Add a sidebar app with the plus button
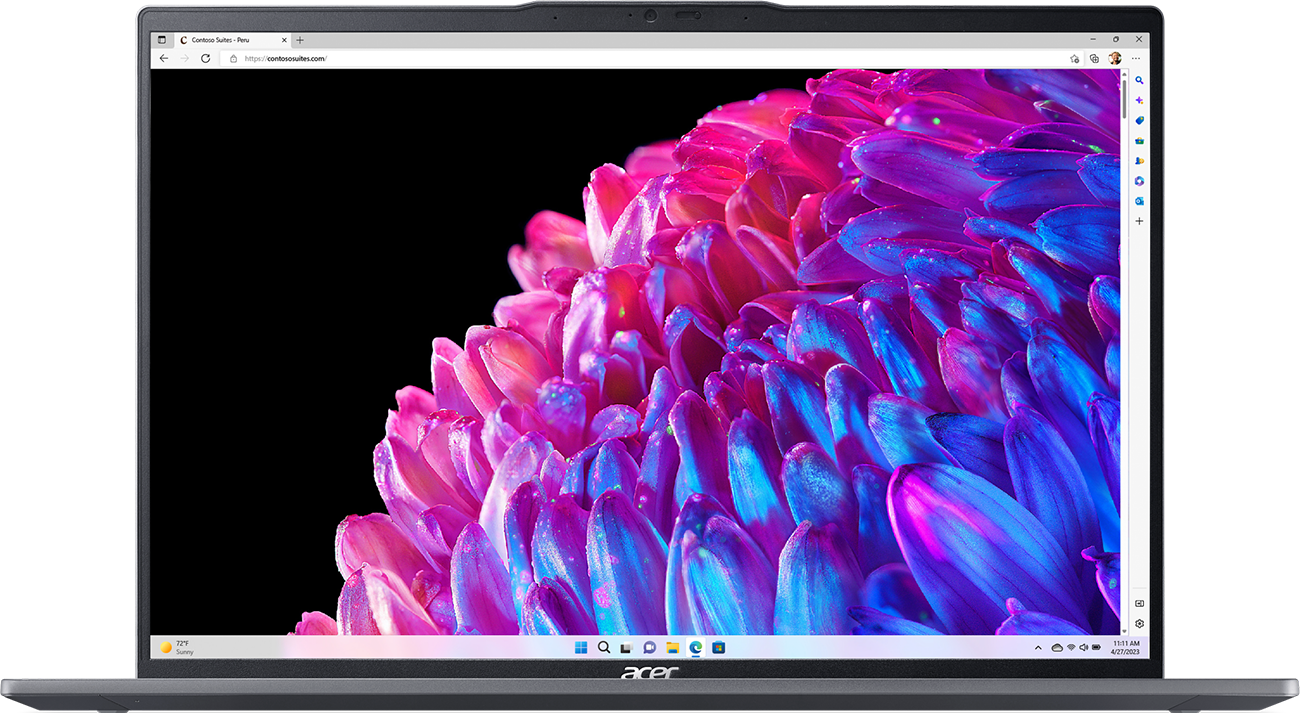 1139,221
